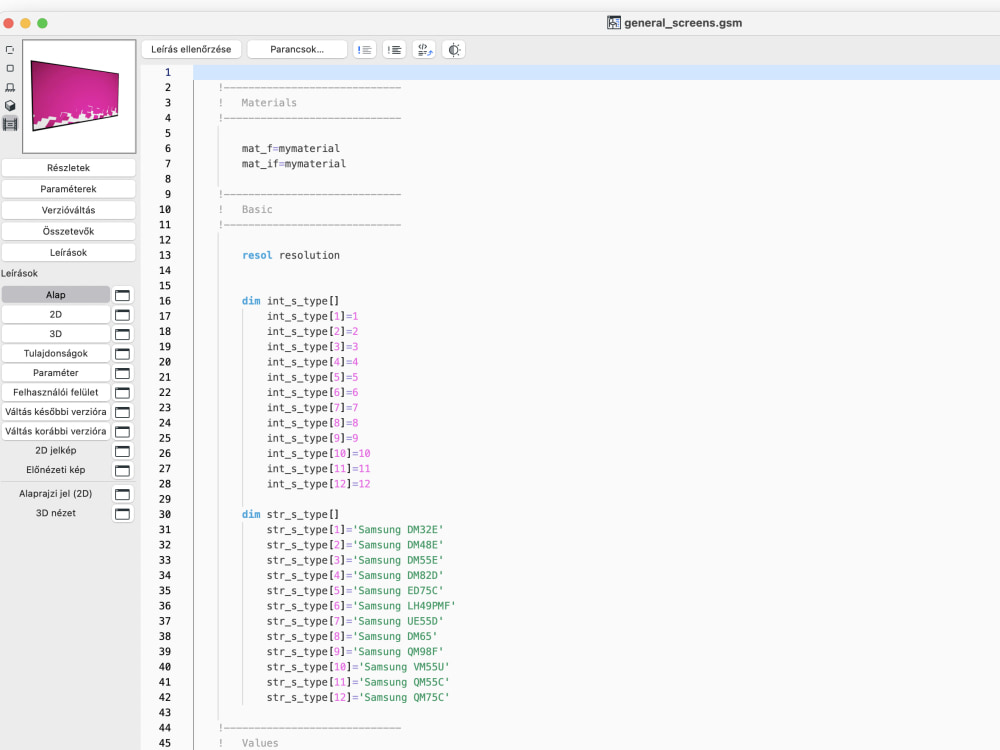
Task: Open Tulajdonságok script in separate window
Action: [122, 354]
